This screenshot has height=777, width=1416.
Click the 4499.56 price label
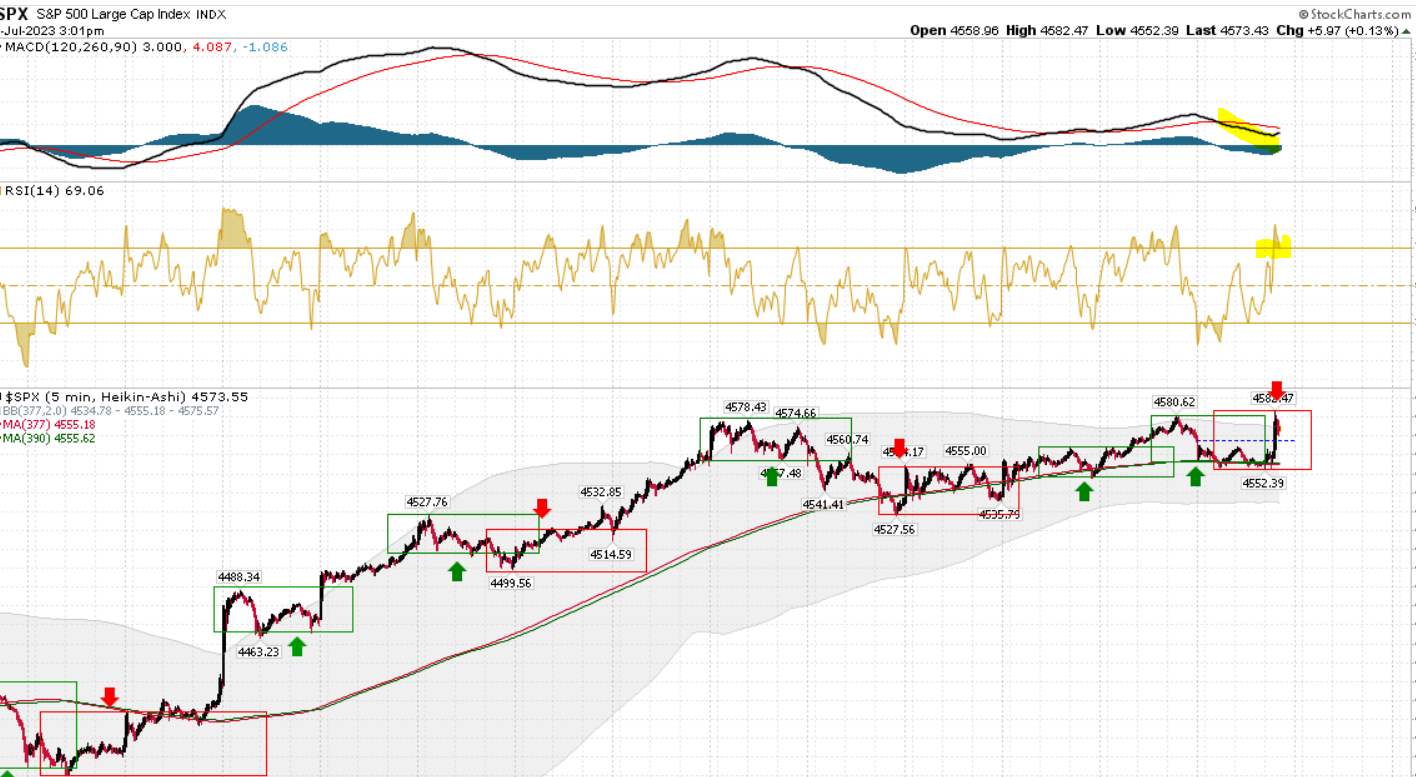[x=511, y=583]
